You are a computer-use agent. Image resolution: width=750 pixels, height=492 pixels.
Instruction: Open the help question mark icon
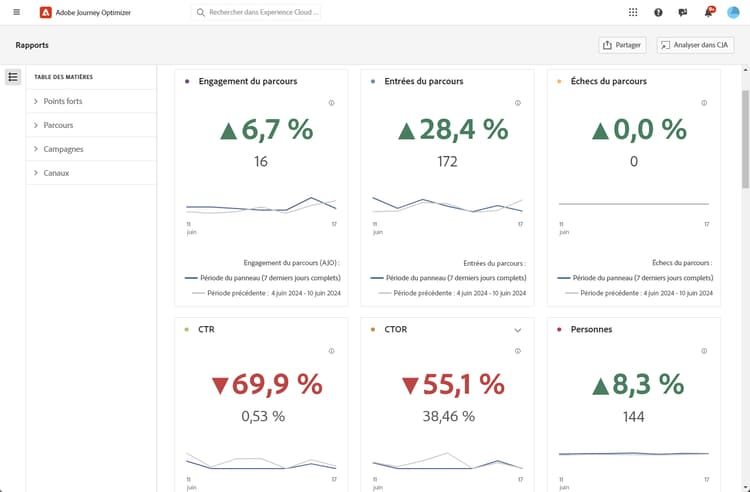coord(658,12)
